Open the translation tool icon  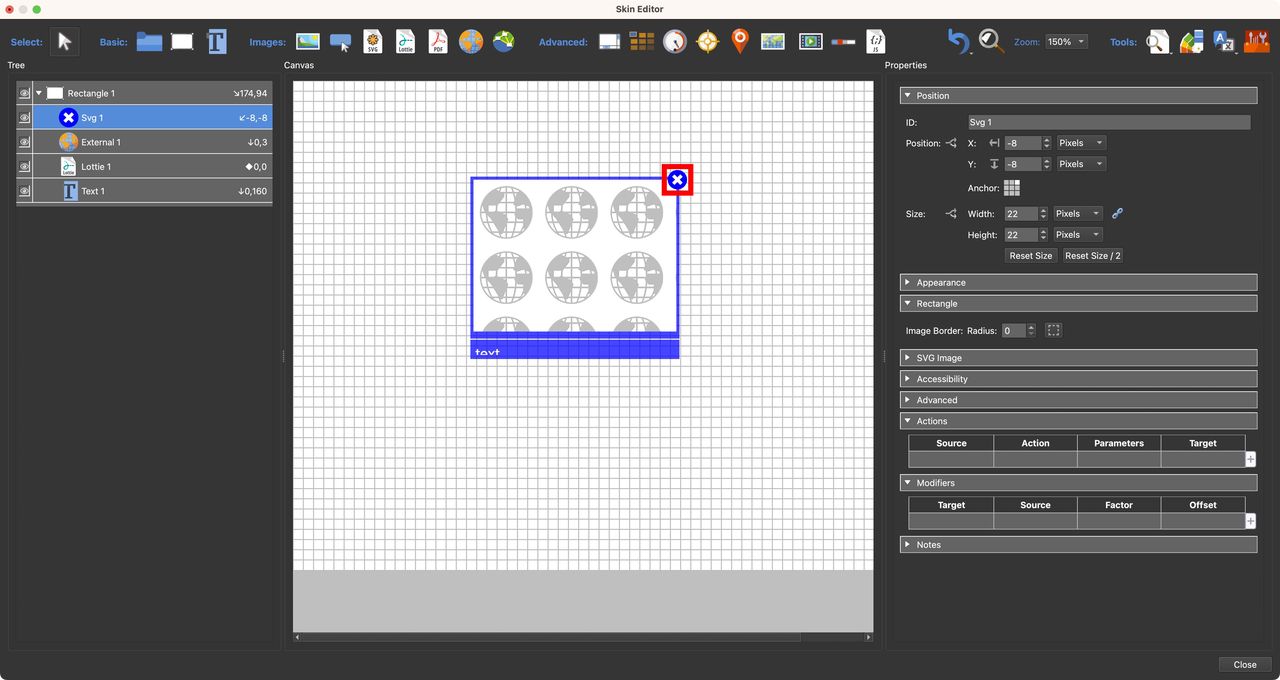coord(1224,41)
